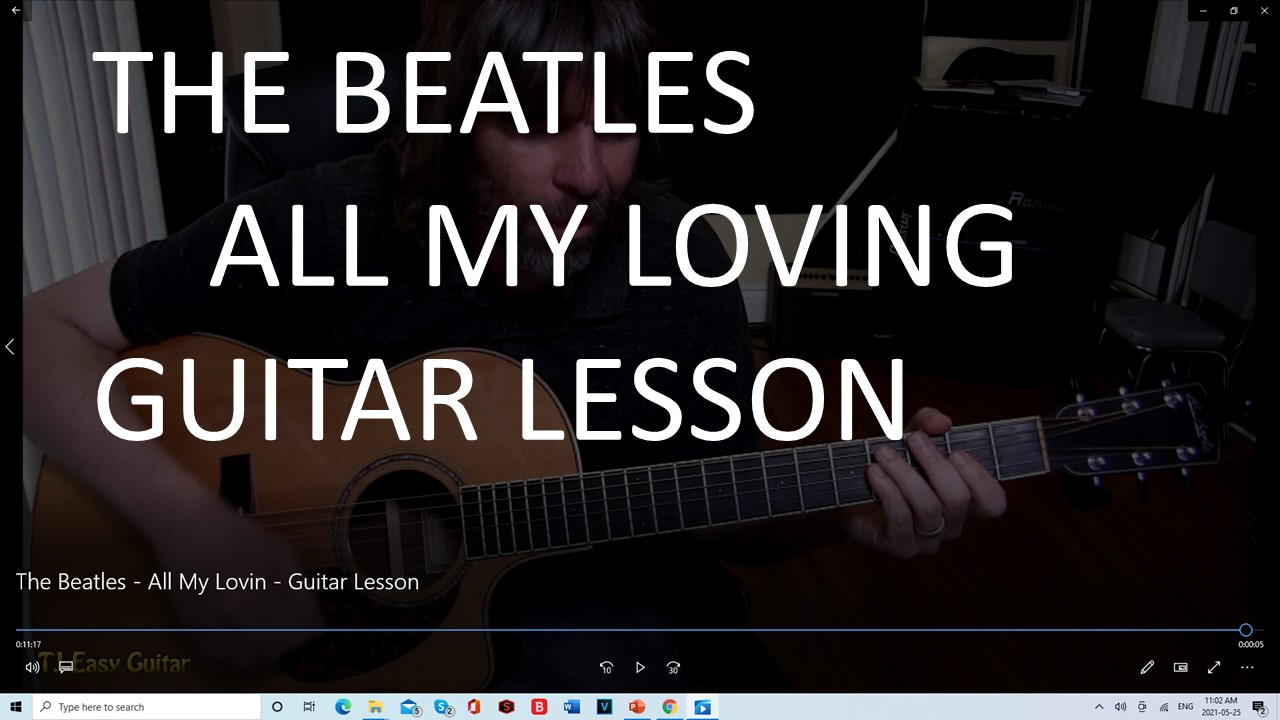This screenshot has width=1280, height=720.
Task: Toggle fullscreen video view
Action: (1214, 667)
